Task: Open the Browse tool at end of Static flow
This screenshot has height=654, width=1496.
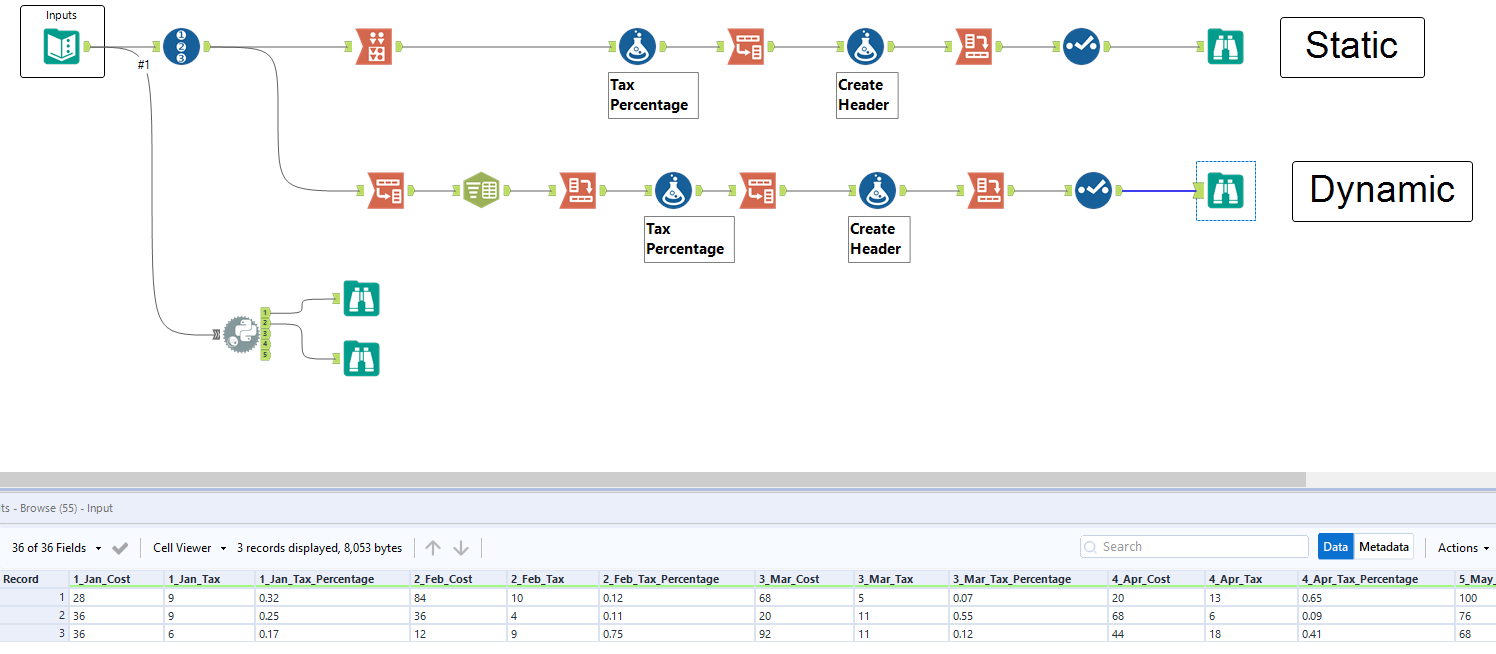Action: 1225,46
